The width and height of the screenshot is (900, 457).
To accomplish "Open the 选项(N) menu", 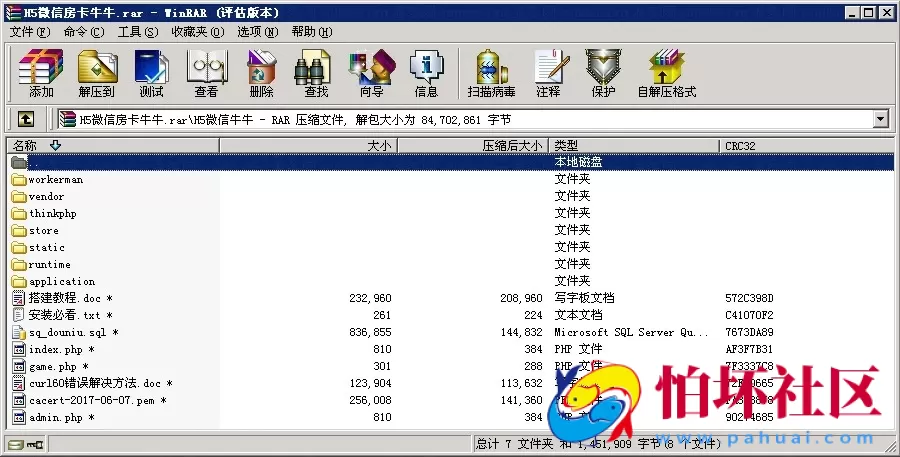I will coord(258,32).
